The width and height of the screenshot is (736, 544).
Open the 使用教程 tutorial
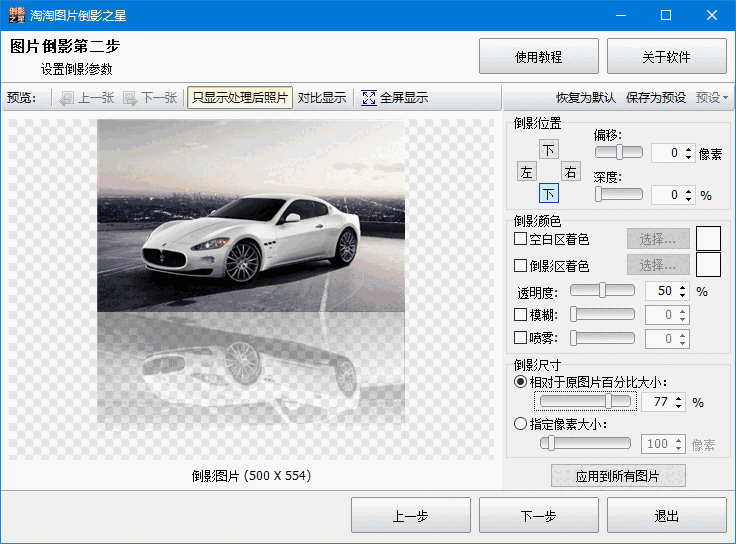pyautogui.click(x=539, y=57)
